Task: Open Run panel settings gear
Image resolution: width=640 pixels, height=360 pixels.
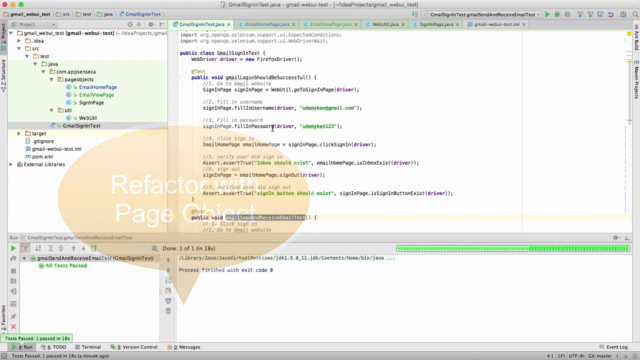Action: coord(616,238)
